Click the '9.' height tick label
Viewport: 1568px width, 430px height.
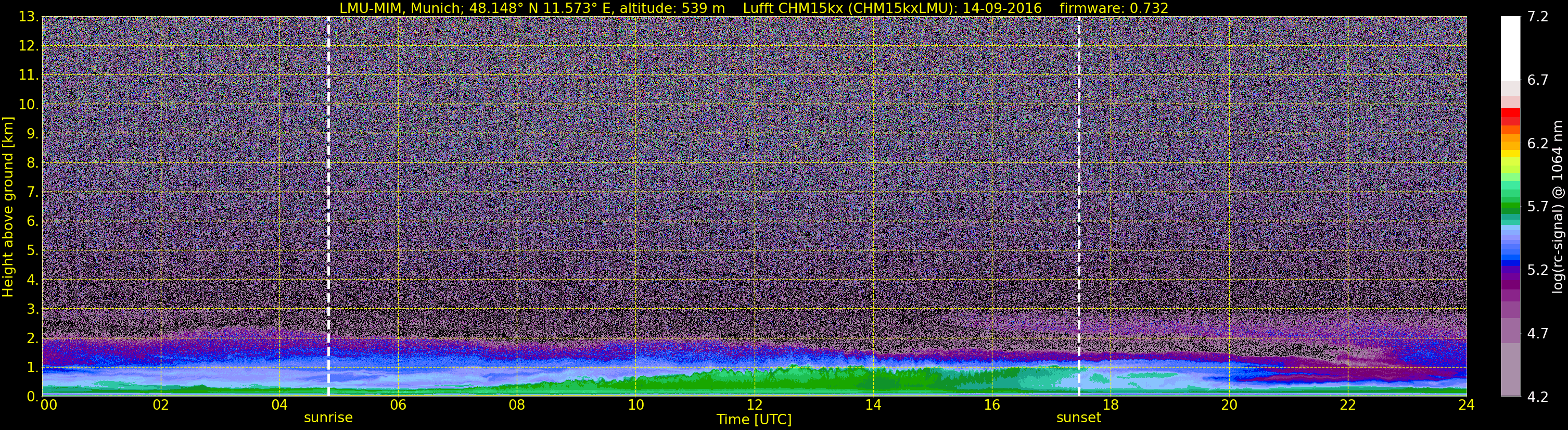coord(32,134)
